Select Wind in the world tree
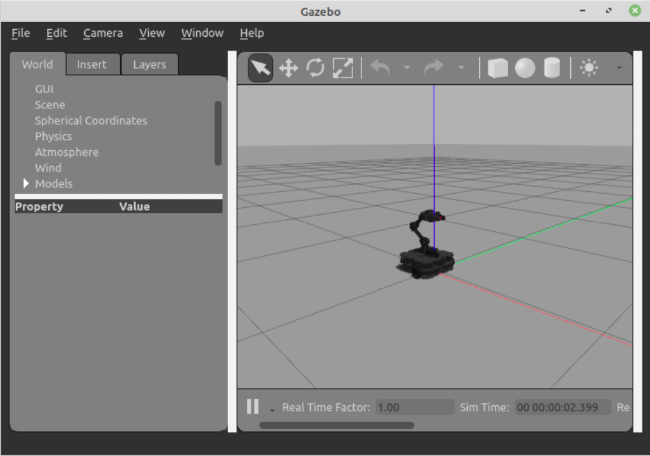The height and width of the screenshot is (456, 650). (48, 168)
